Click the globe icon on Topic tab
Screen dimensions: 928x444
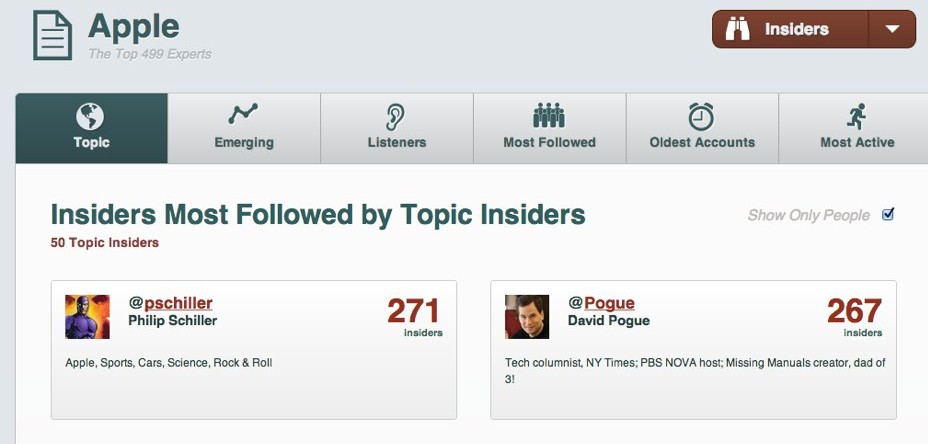pyautogui.click(x=90, y=116)
